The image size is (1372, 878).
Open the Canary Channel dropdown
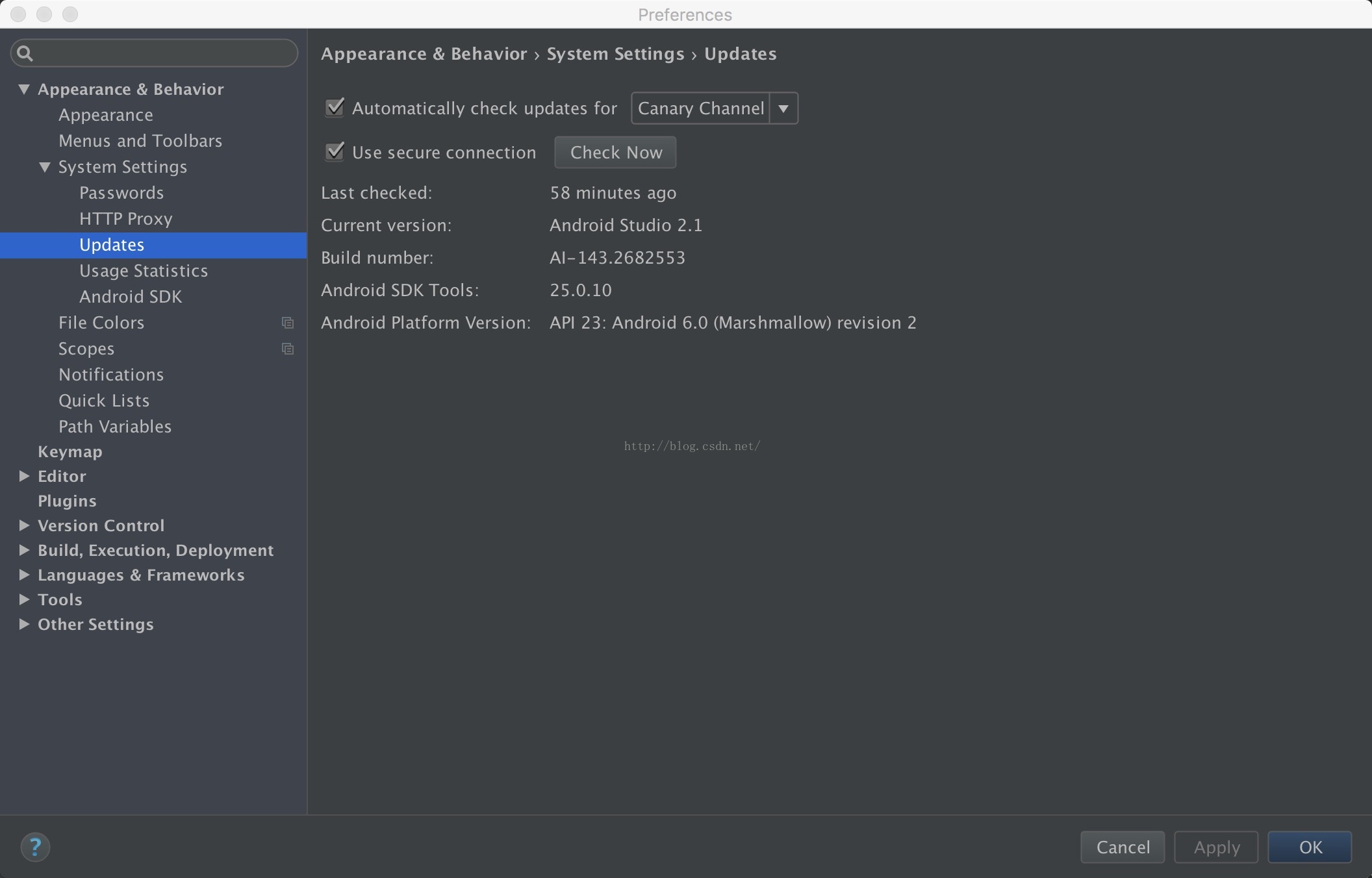714,108
